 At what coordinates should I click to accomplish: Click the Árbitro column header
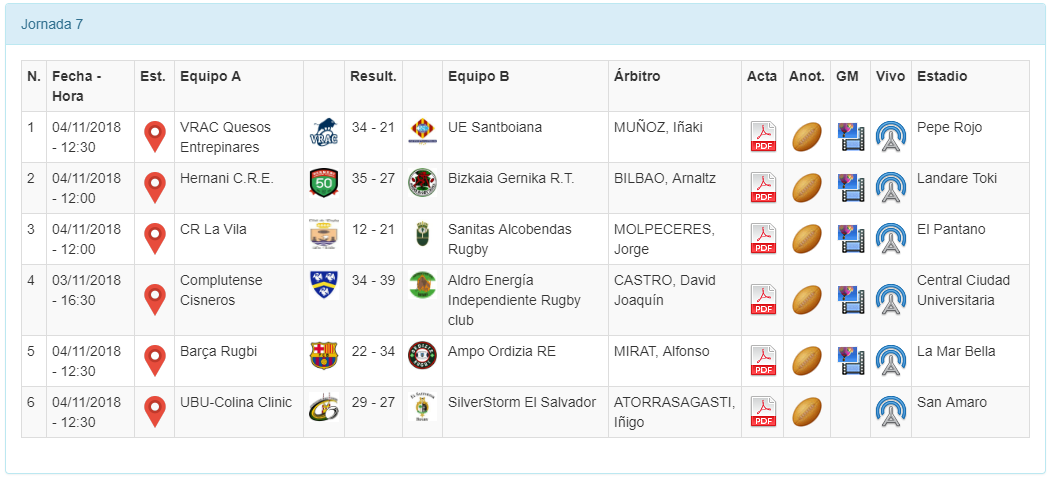pyautogui.click(x=637, y=76)
